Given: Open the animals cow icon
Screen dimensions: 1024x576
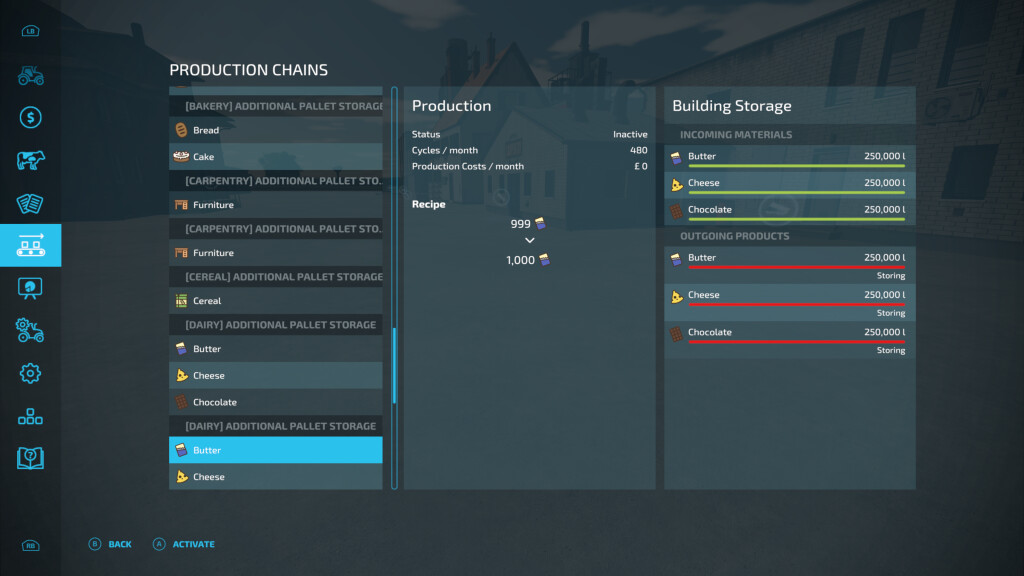Looking at the screenshot, I should pos(30,160).
